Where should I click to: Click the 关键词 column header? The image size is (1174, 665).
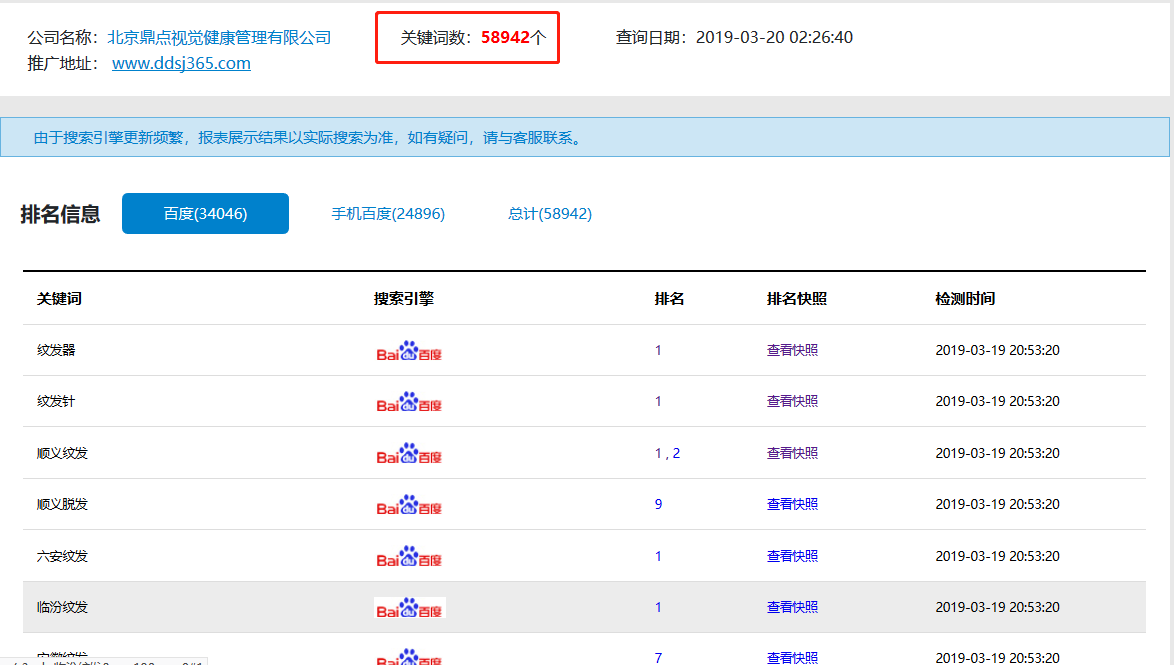tap(59, 299)
